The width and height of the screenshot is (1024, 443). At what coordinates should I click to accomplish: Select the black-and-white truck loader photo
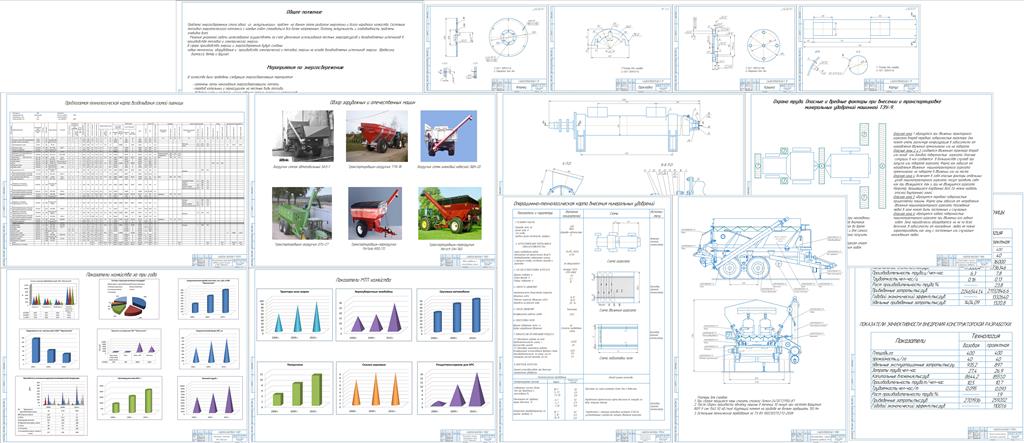tap(302, 135)
